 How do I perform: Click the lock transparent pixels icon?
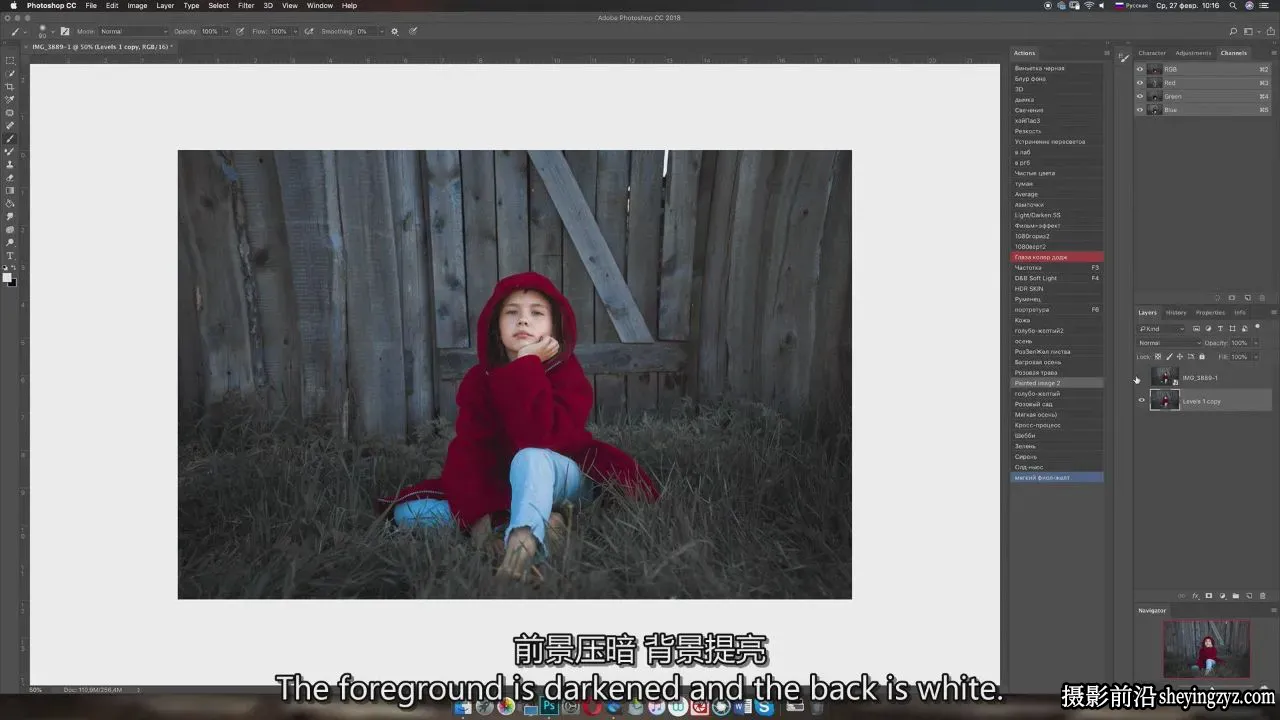[1158, 356]
